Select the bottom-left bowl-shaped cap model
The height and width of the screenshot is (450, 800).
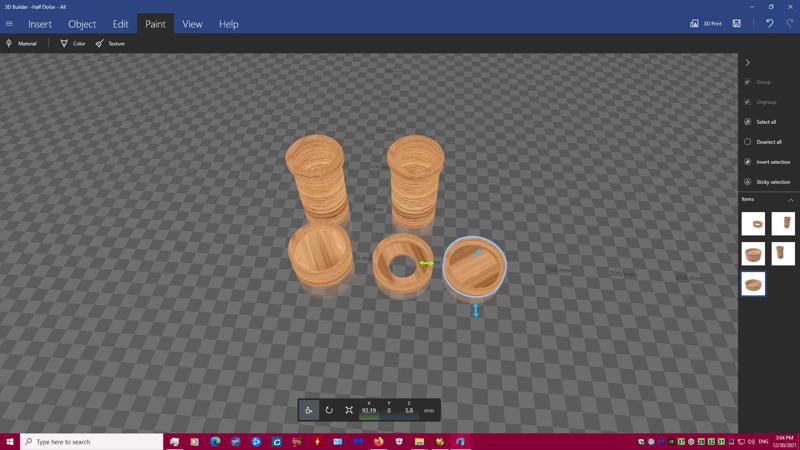click(x=320, y=255)
